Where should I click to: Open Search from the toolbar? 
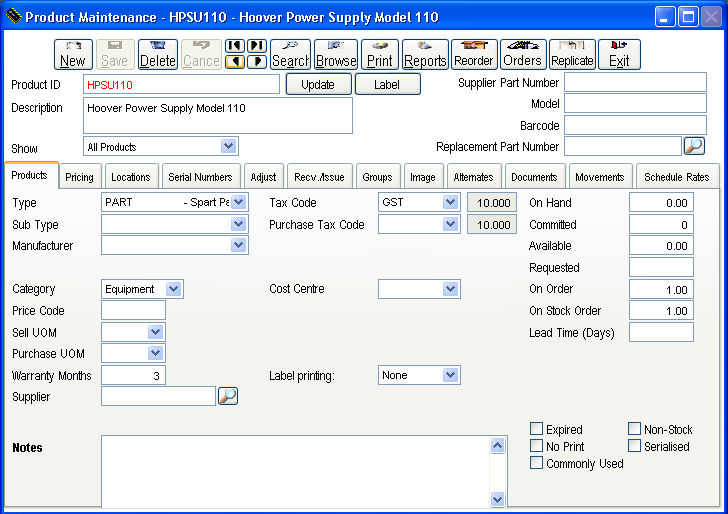(x=290, y=54)
